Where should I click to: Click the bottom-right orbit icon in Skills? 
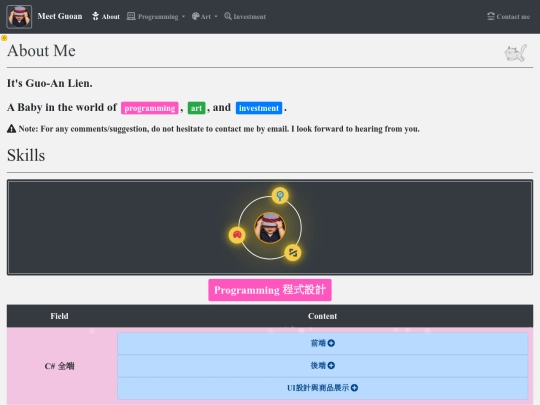293,253
